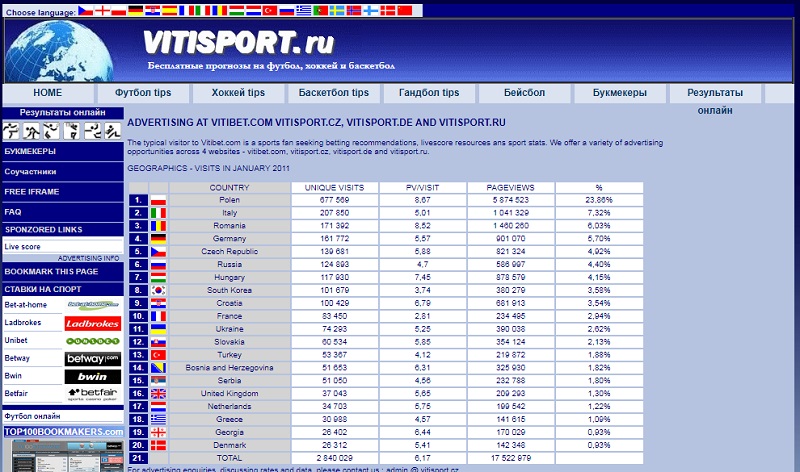Screen dimensions: 800x472
Task: Open the Live score sidebar link
Action: [x=23, y=246]
